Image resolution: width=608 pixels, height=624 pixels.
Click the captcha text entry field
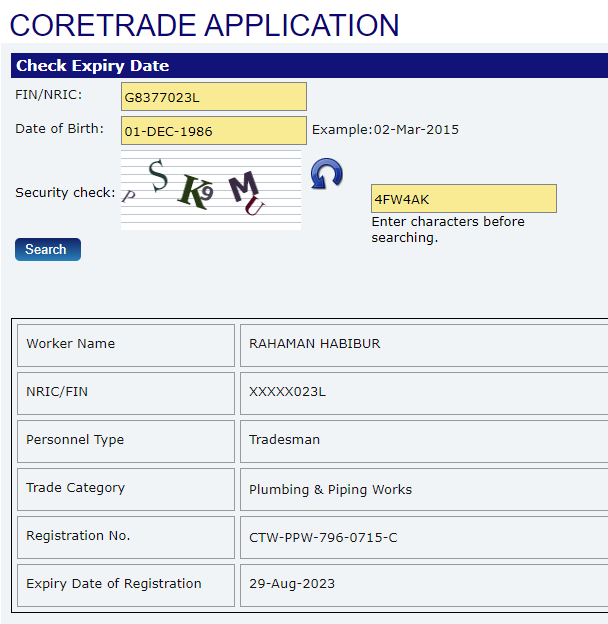pyautogui.click(x=463, y=198)
